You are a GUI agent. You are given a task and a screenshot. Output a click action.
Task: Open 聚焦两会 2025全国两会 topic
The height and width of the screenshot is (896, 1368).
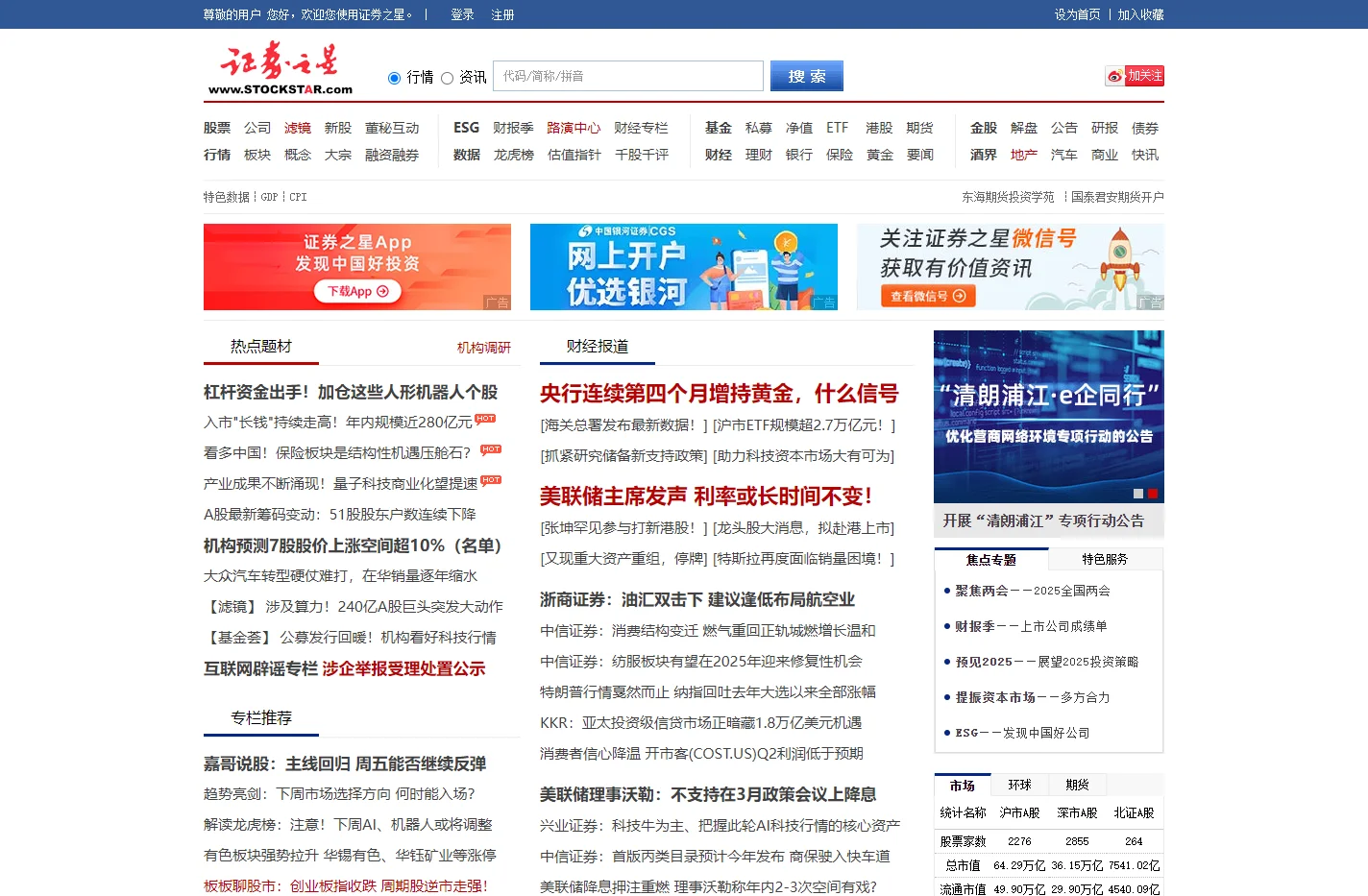tap(1033, 591)
